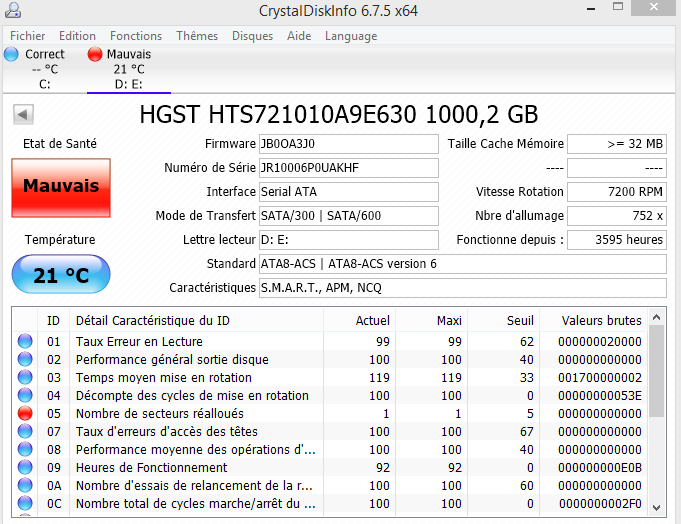Select row Nombre de secteurs réalloués
This screenshot has width=681, height=524.
(330, 413)
